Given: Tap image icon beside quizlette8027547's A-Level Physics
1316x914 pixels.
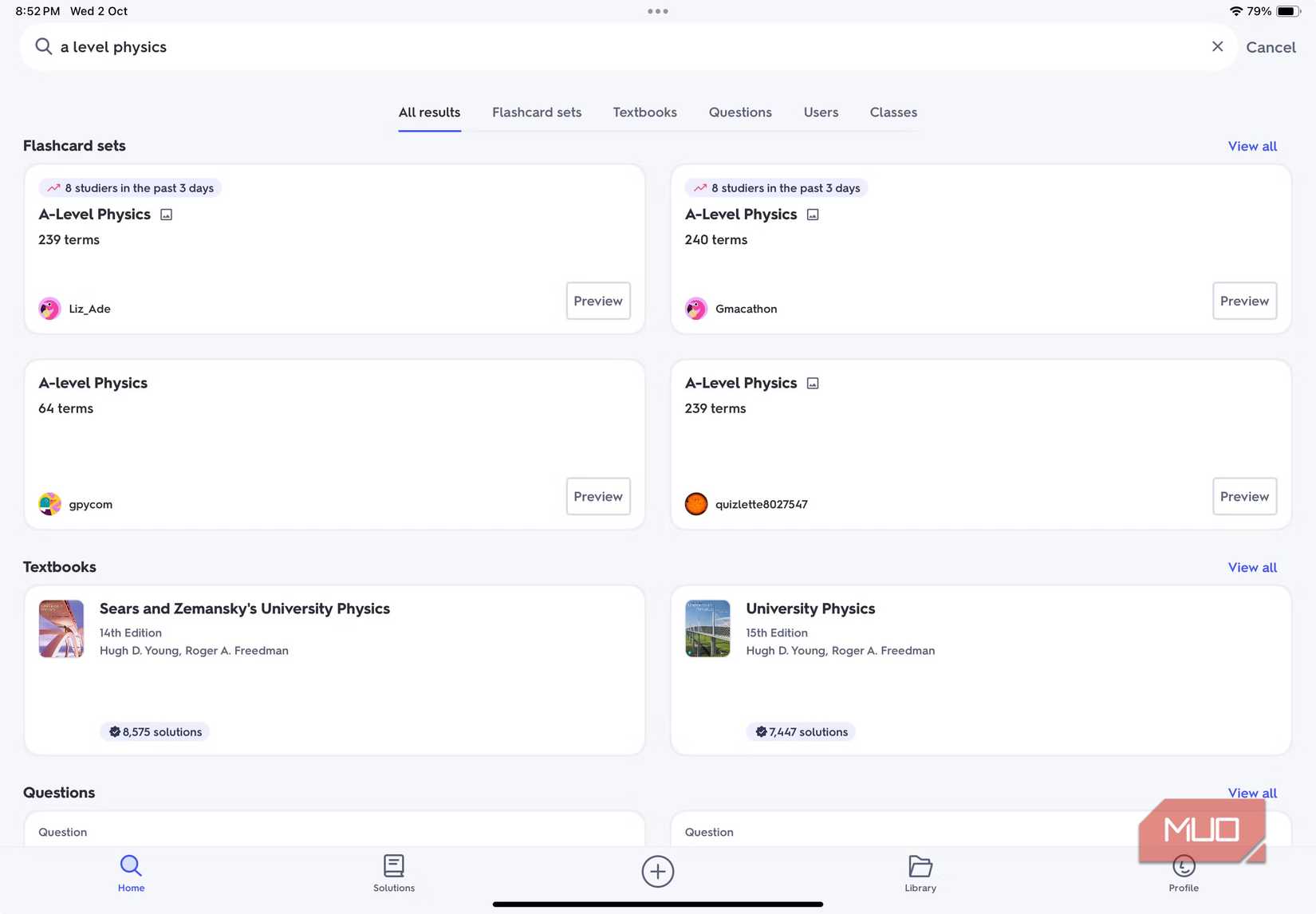Looking at the screenshot, I should [813, 384].
